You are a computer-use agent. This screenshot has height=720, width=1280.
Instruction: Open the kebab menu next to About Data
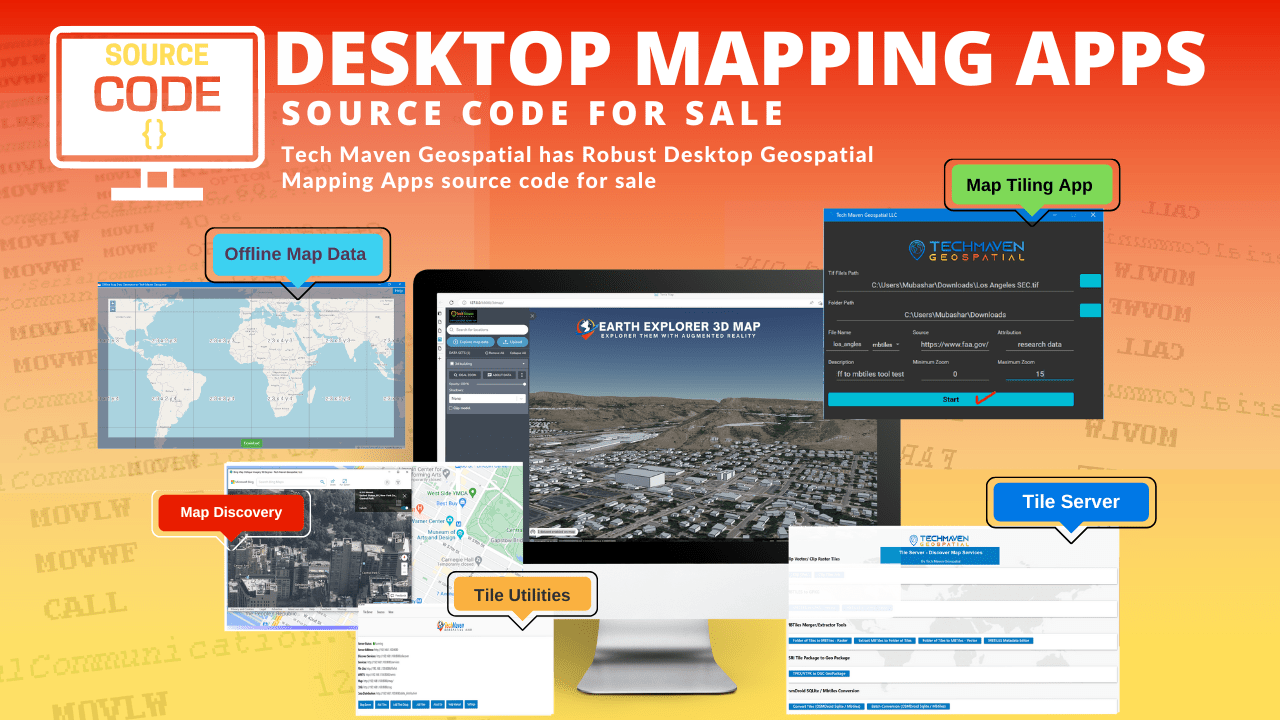point(522,375)
